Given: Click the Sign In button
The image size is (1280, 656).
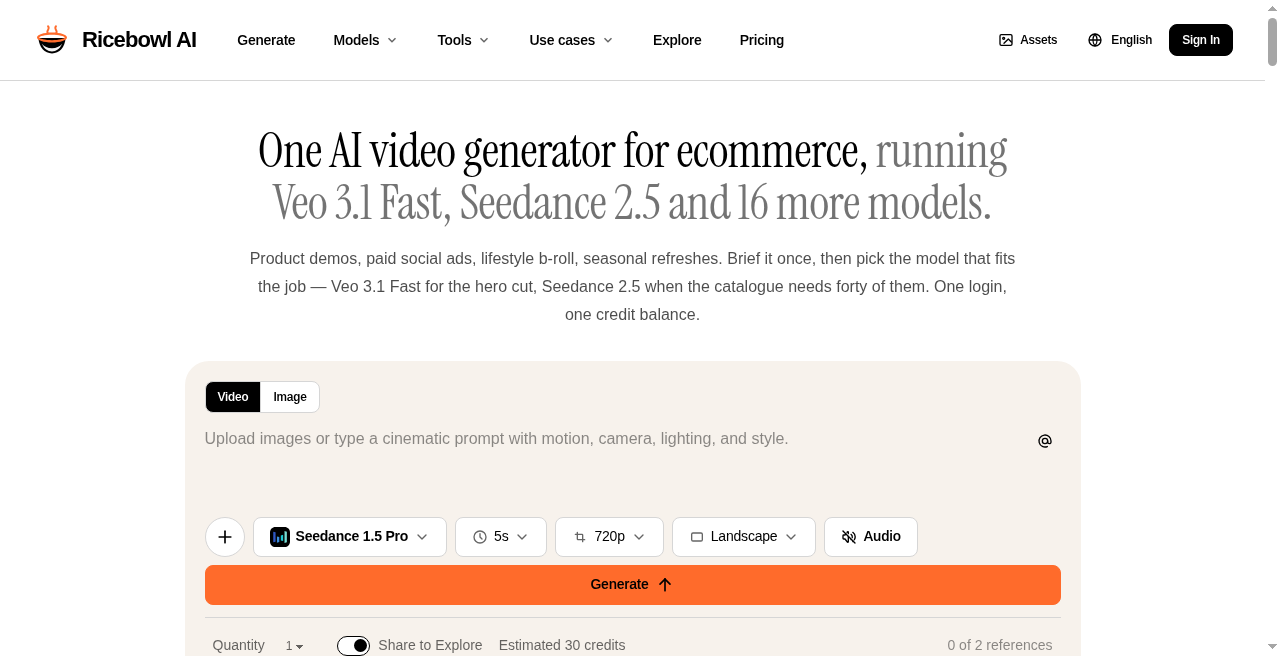Looking at the screenshot, I should (1201, 40).
